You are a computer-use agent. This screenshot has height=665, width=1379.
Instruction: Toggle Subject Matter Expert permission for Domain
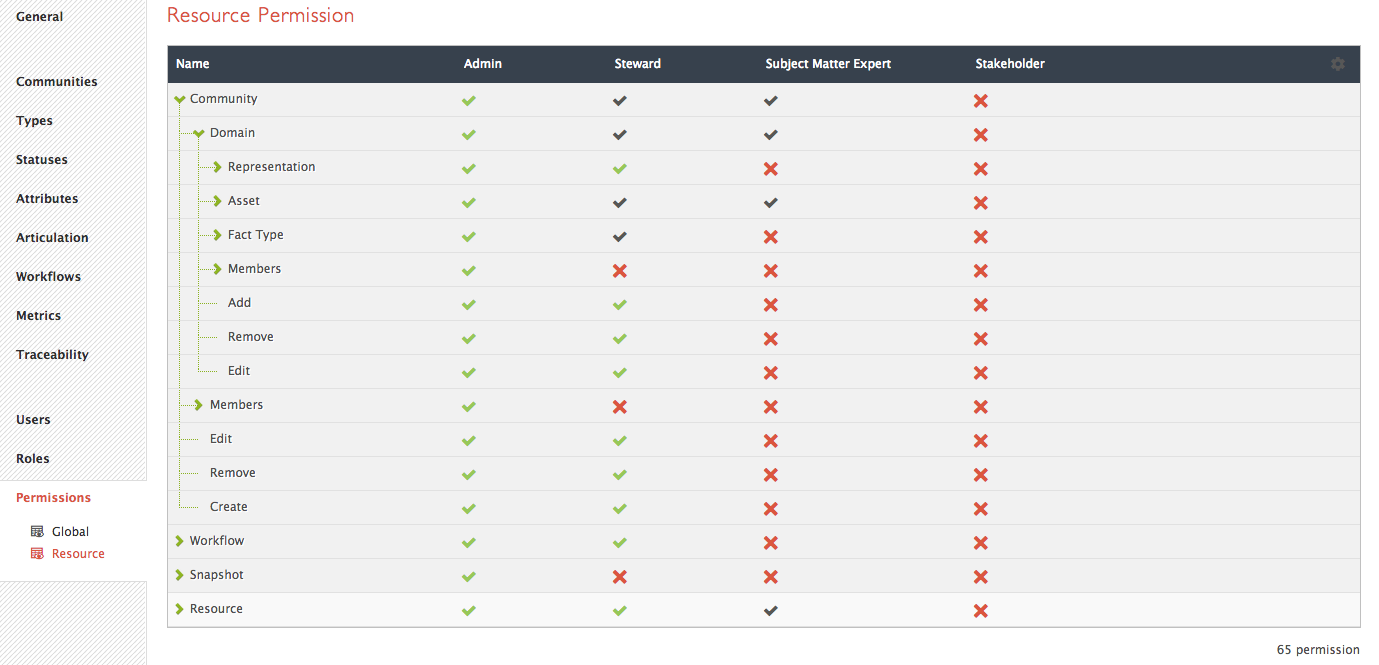tap(771, 134)
